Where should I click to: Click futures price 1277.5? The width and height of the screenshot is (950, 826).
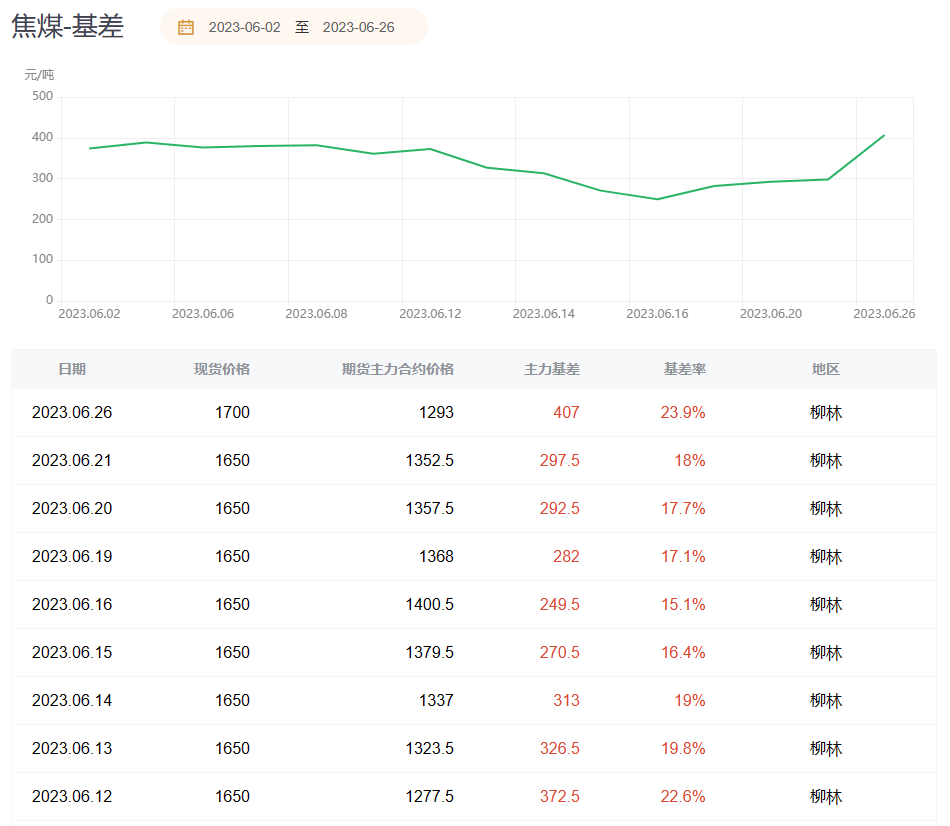(430, 796)
